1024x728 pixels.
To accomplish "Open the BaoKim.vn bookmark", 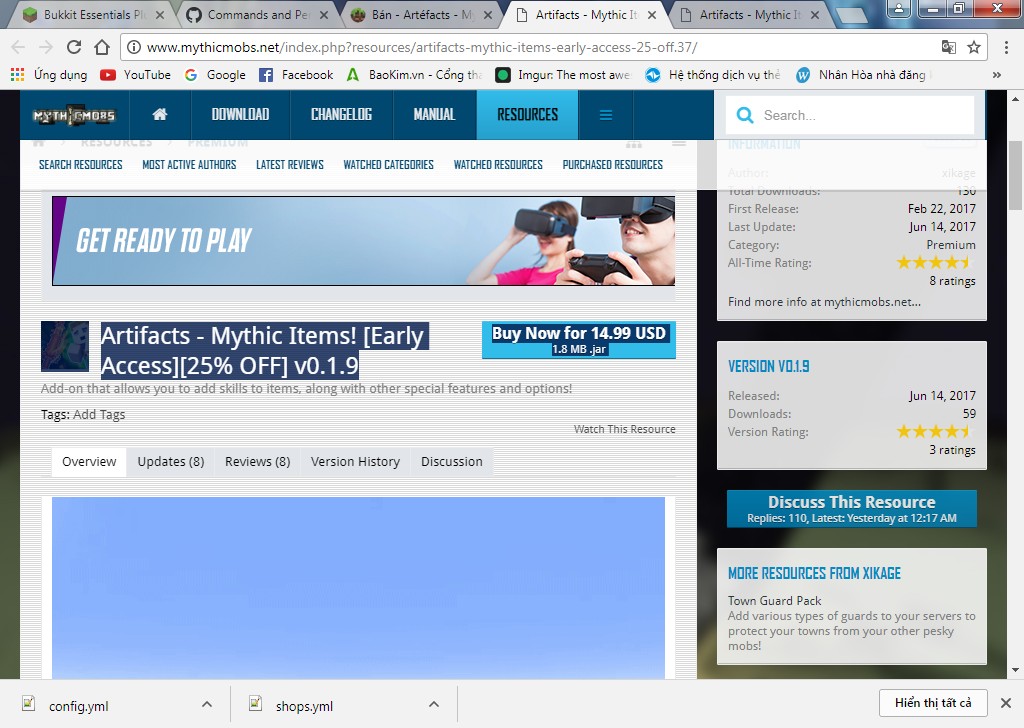I will 414,75.
